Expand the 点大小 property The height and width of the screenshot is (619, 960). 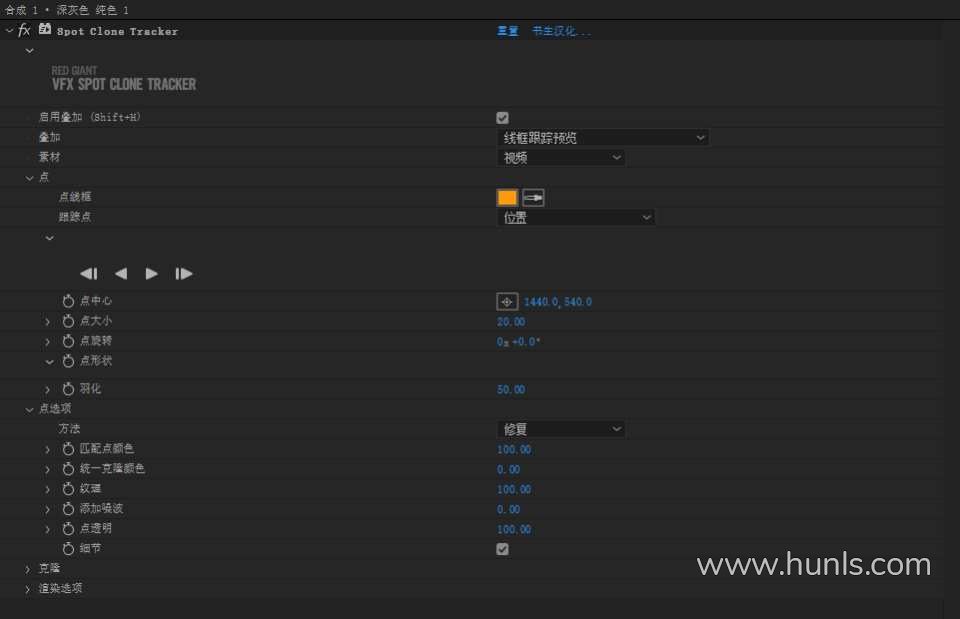coord(48,321)
